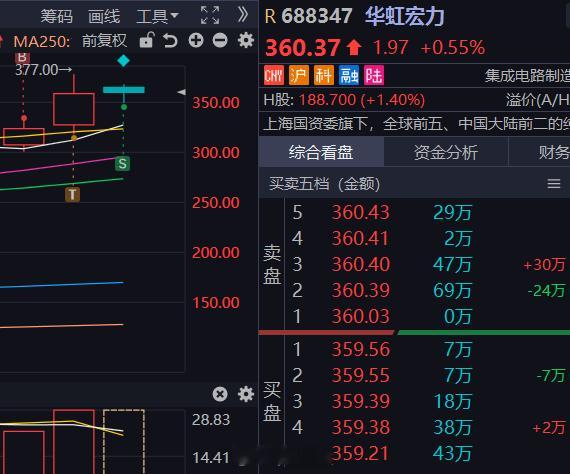
Task: Click the 融 margin trading badge
Action: (x=349, y=75)
